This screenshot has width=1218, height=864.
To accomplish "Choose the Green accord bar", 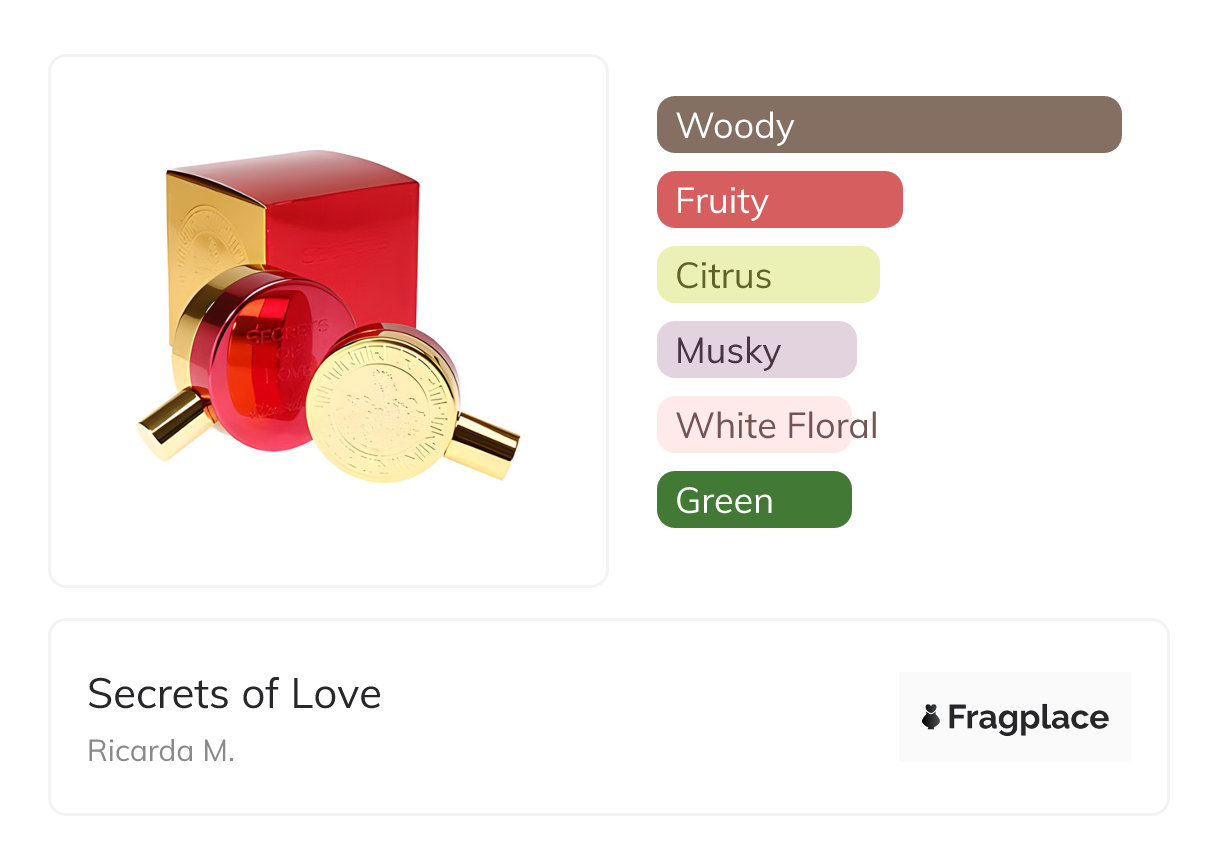I will pyautogui.click(x=753, y=500).
